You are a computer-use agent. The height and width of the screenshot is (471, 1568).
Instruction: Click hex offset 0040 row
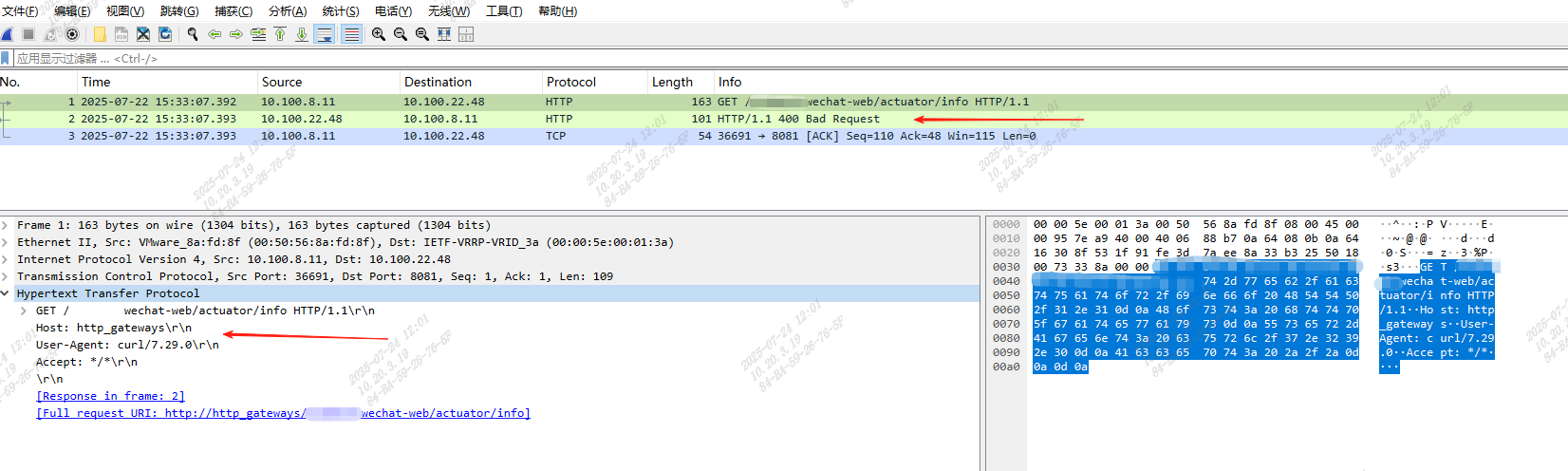[x=1006, y=281]
